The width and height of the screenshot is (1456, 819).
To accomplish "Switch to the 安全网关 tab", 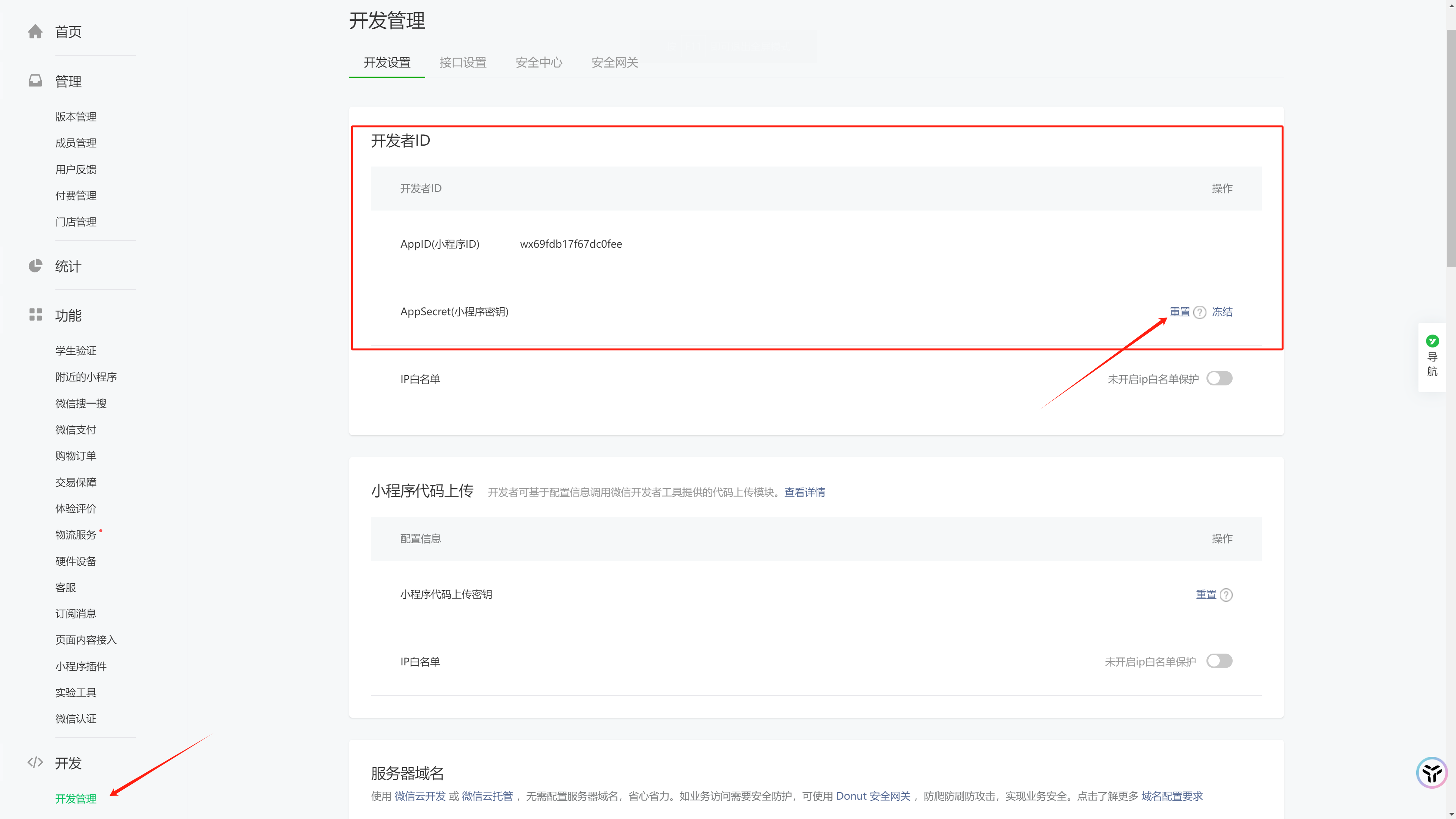I will 614,62.
